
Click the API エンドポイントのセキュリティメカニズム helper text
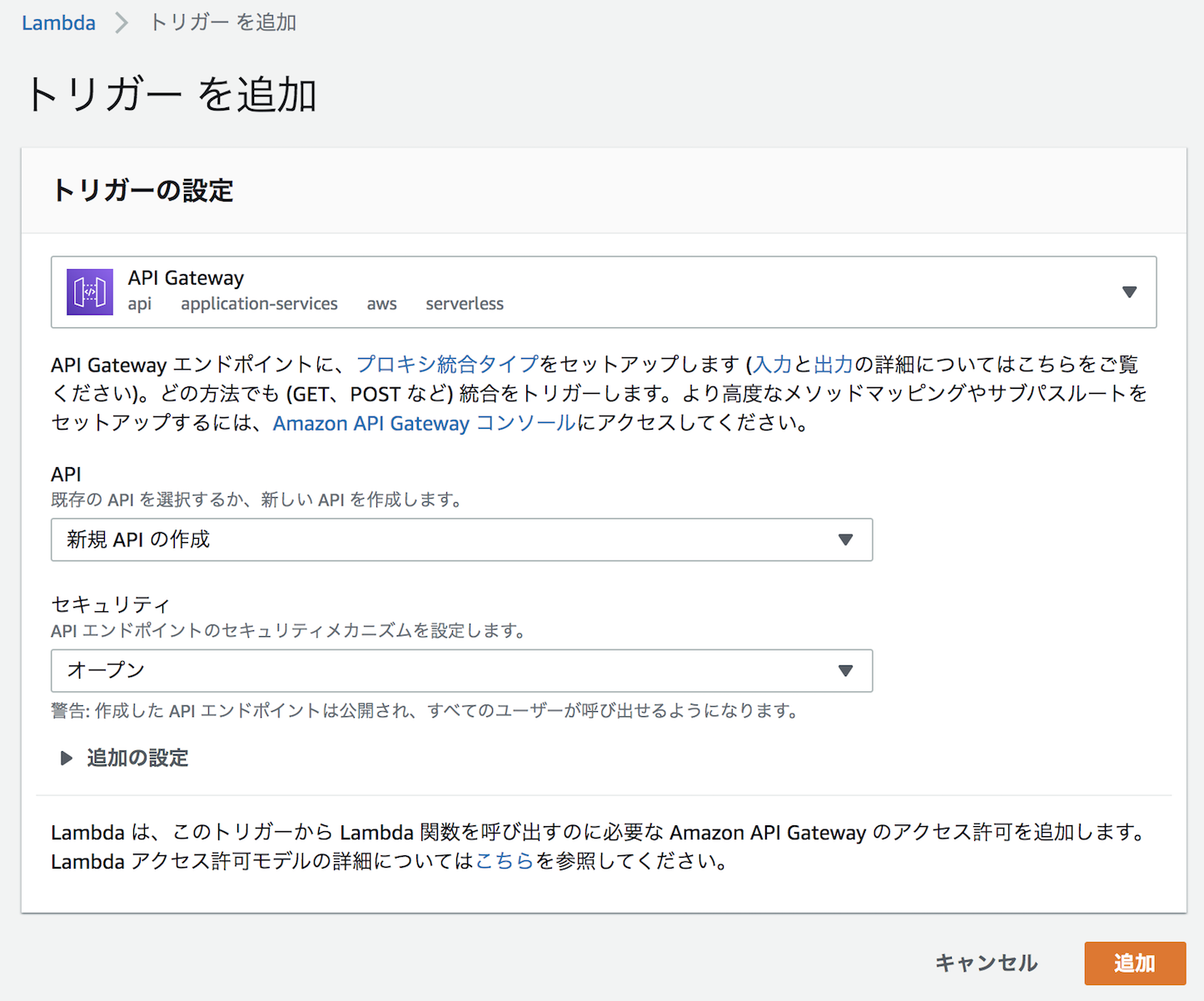tap(288, 630)
